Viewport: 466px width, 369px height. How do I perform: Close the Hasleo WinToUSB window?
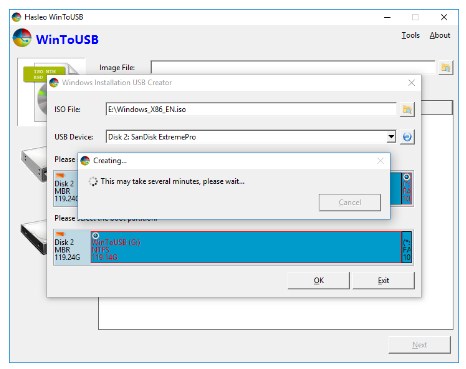tap(444, 17)
